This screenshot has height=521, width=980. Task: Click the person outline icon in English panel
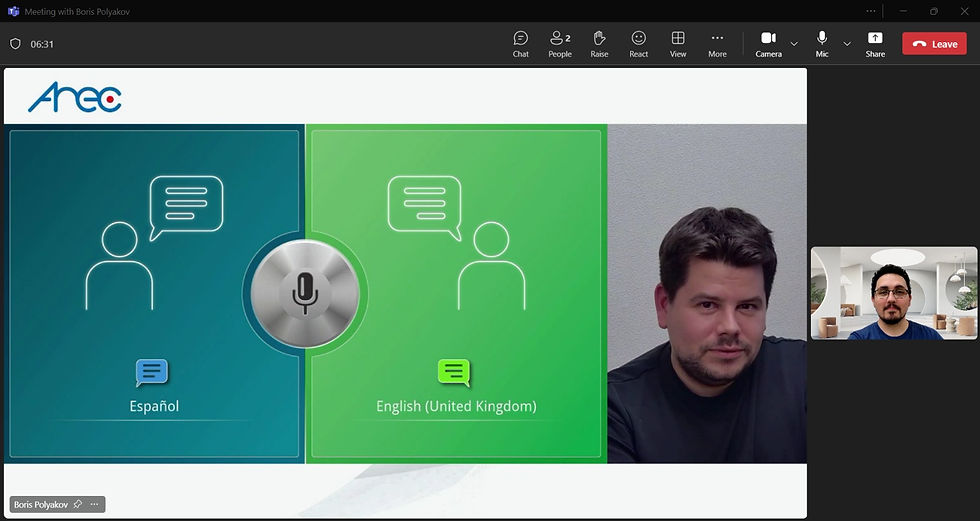491,266
